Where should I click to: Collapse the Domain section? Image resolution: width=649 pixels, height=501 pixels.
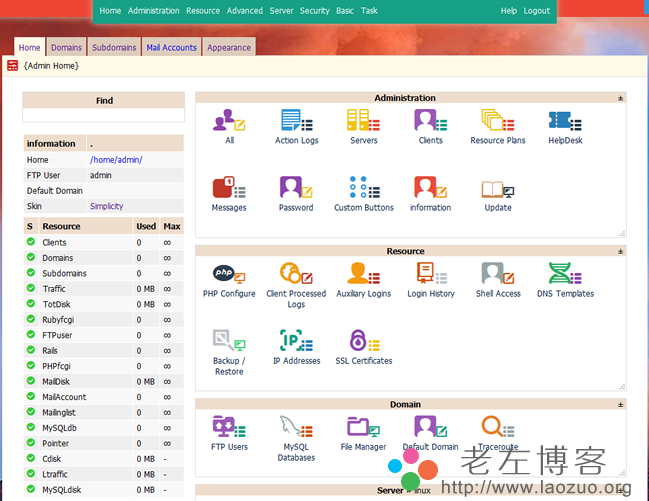620,405
